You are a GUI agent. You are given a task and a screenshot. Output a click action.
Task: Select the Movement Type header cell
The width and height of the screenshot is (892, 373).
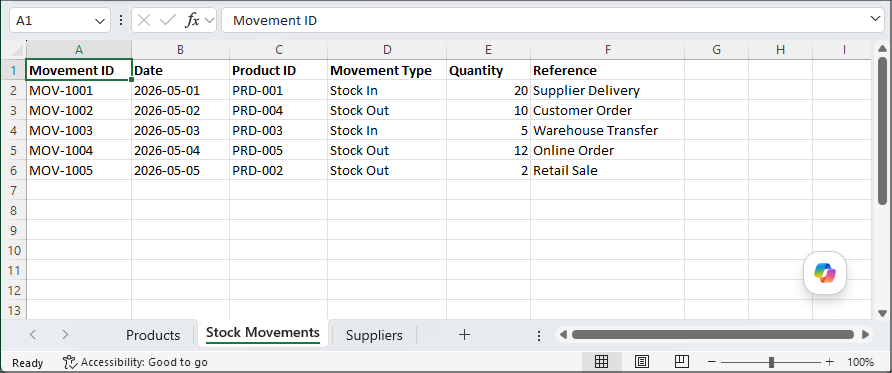click(x=387, y=71)
